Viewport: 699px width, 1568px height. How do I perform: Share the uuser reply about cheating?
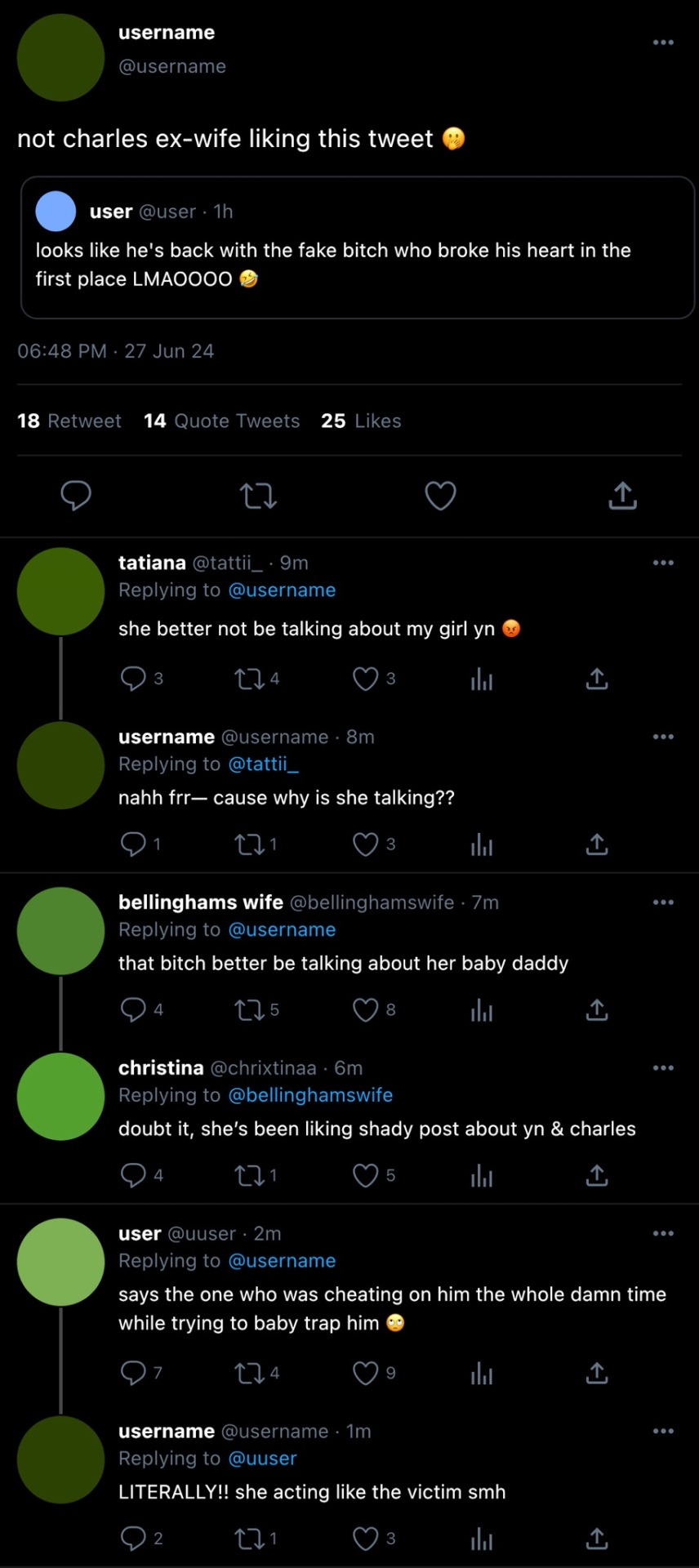coord(597,1374)
